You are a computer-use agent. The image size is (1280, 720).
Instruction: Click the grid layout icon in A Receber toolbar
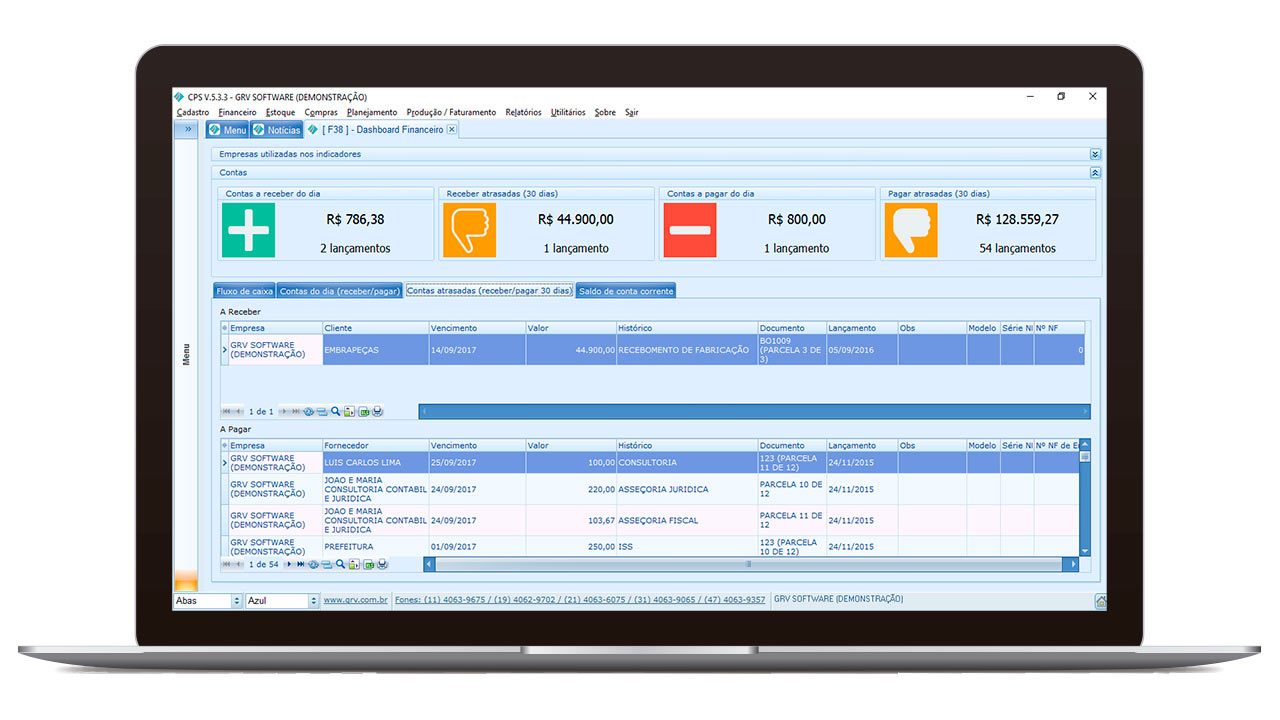322,411
